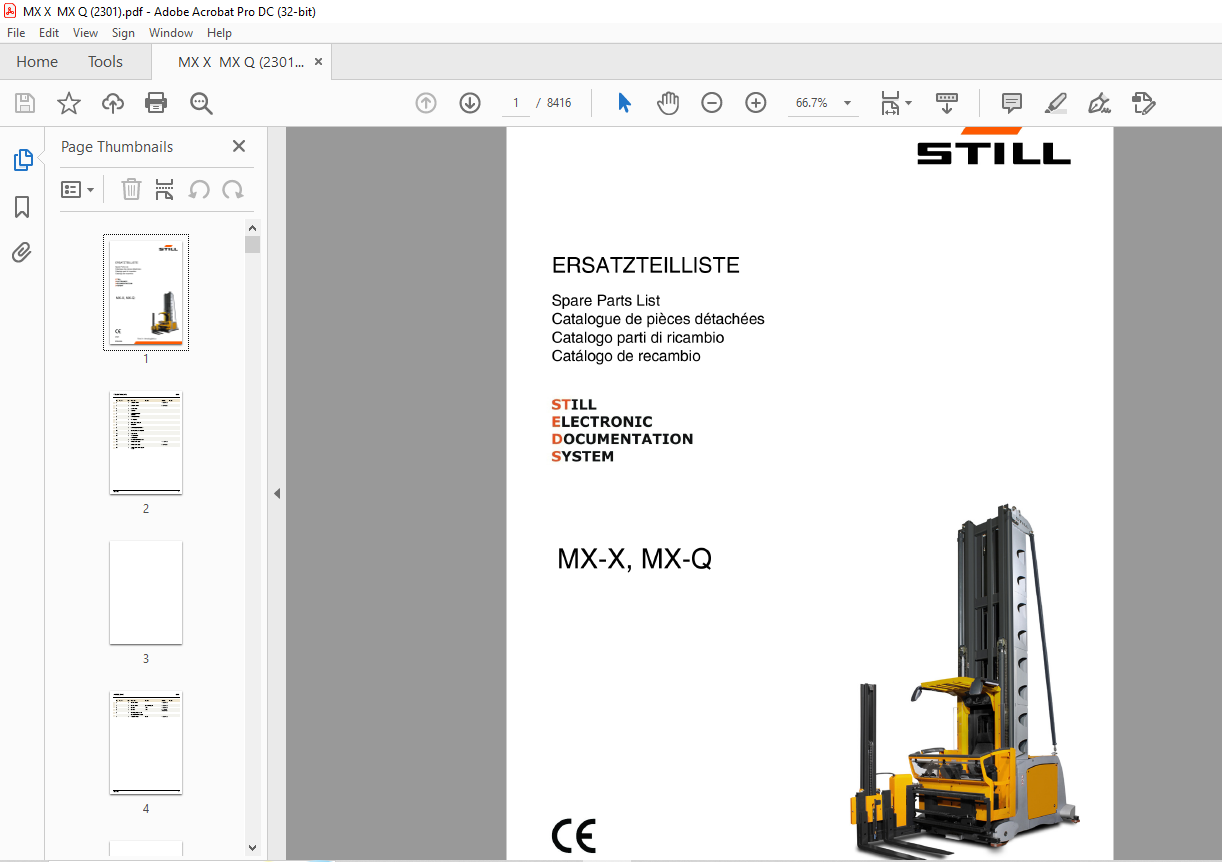This screenshot has width=1222, height=862.
Task: Open the Attachments paperclip panel
Action: click(22, 252)
